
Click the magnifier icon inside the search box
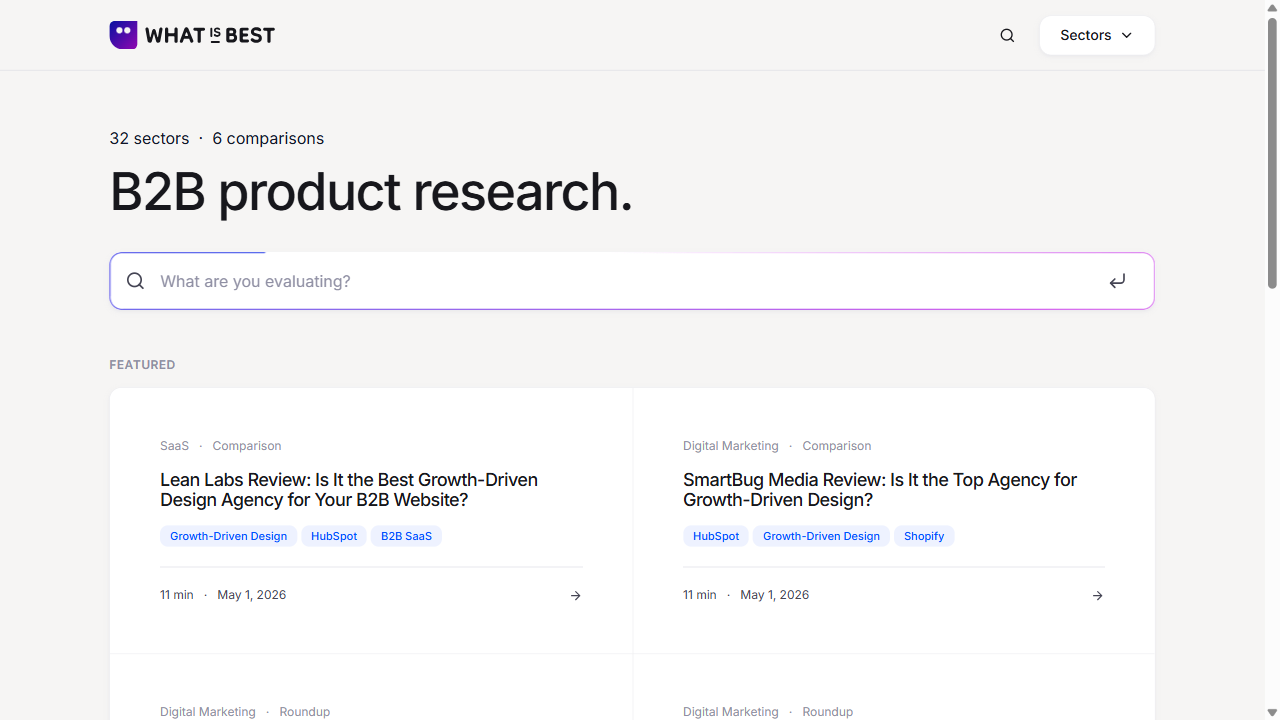tap(136, 281)
